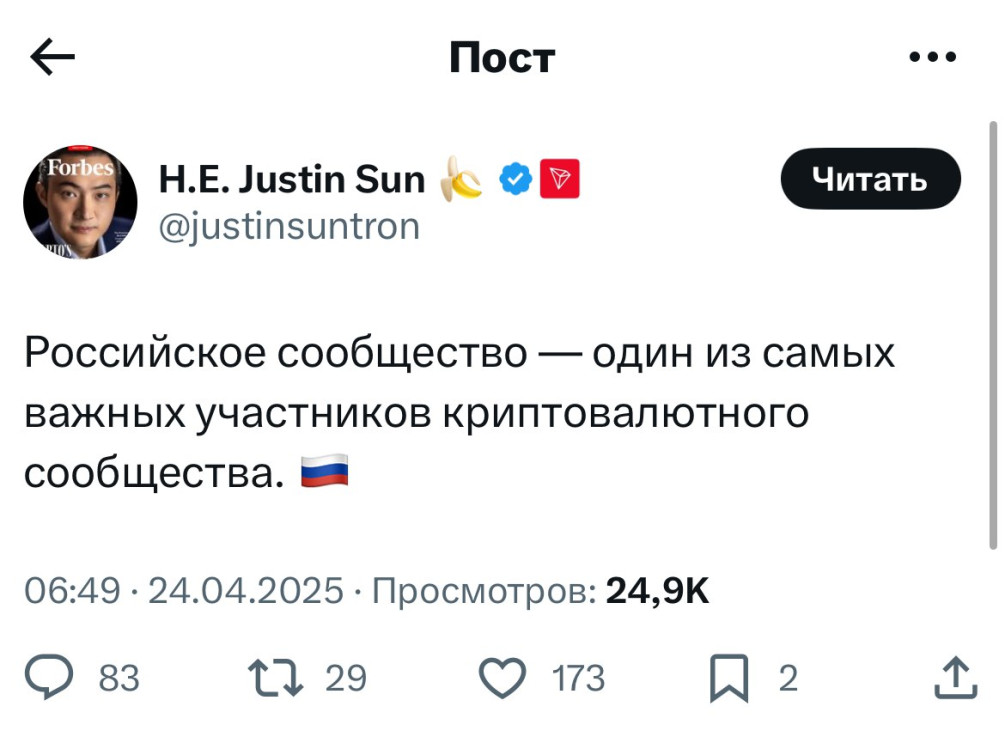Screen dimensions: 1005x749
Task: Open Justin Sun's profile avatar
Action: (x=80, y=203)
